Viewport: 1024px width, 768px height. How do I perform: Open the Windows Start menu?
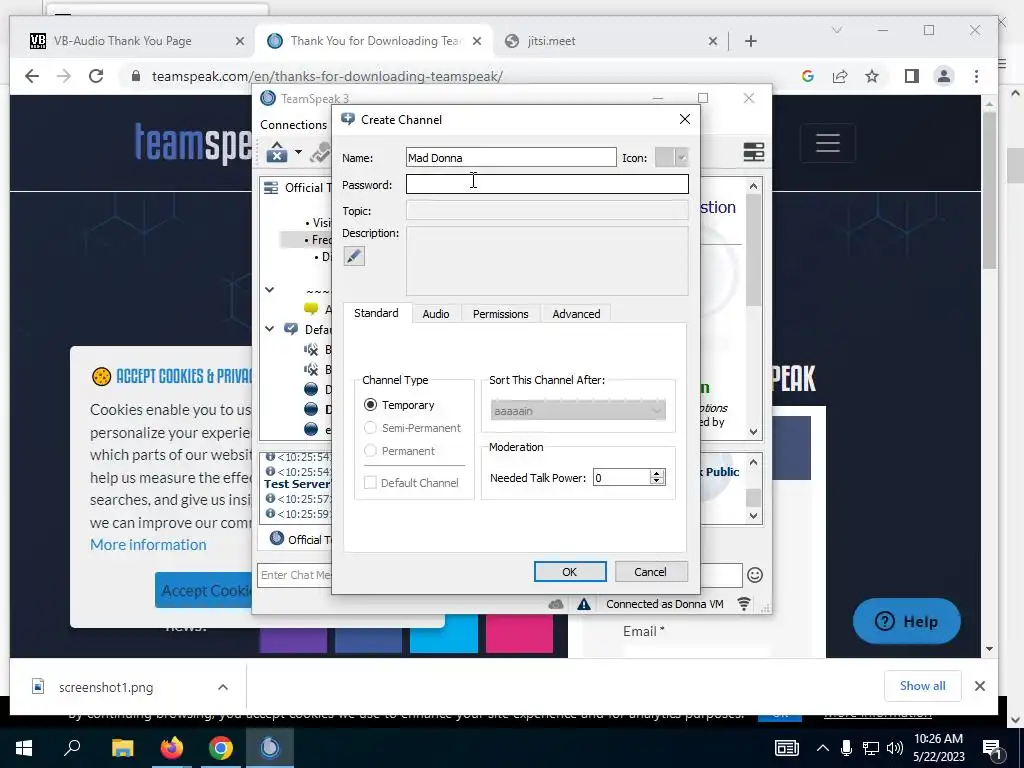[24, 748]
